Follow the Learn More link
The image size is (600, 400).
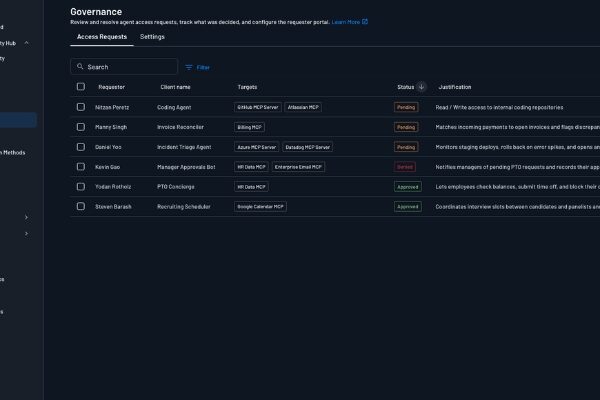[x=346, y=22]
